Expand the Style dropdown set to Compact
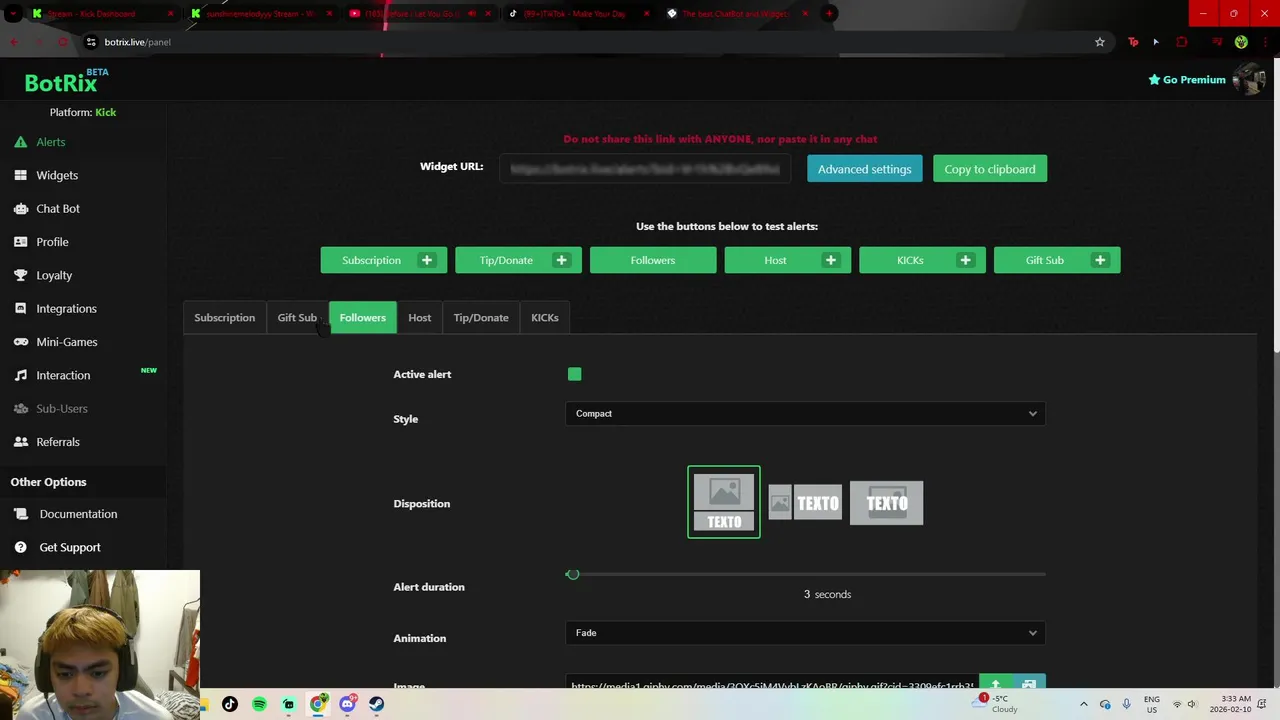The height and width of the screenshot is (720, 1280). click(x=805, y=413)
